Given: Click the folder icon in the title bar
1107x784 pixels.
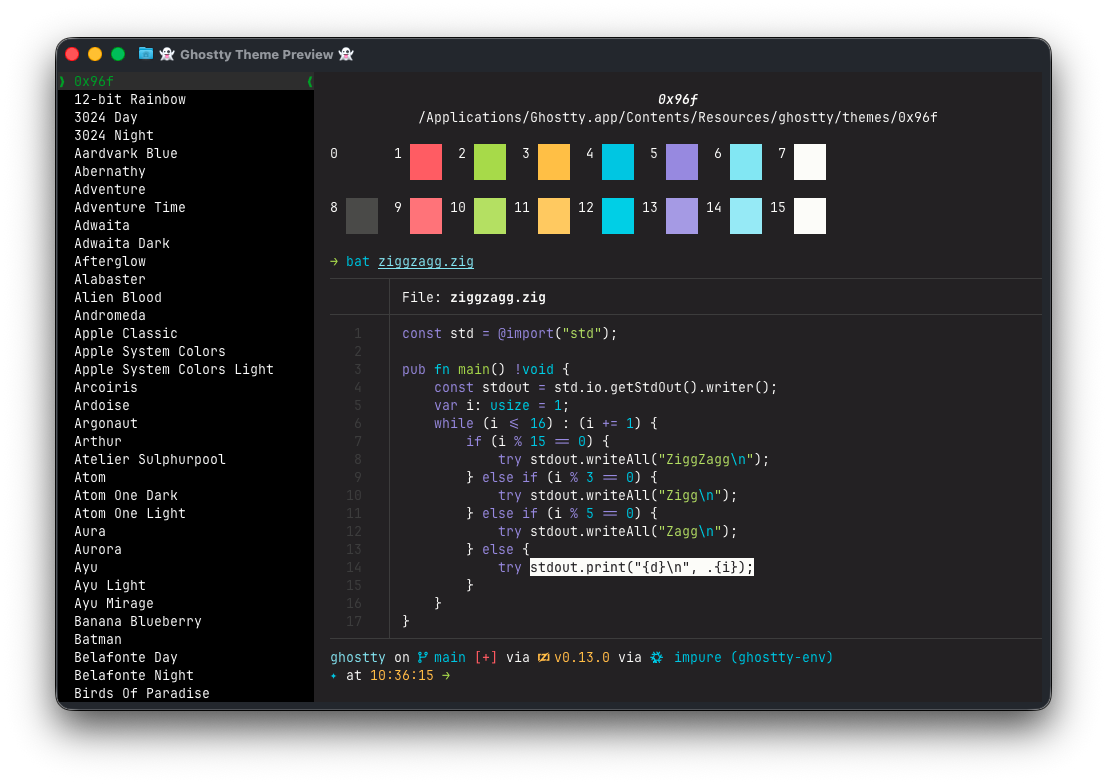Looking at the screenshot, I should tap(145, 54).
